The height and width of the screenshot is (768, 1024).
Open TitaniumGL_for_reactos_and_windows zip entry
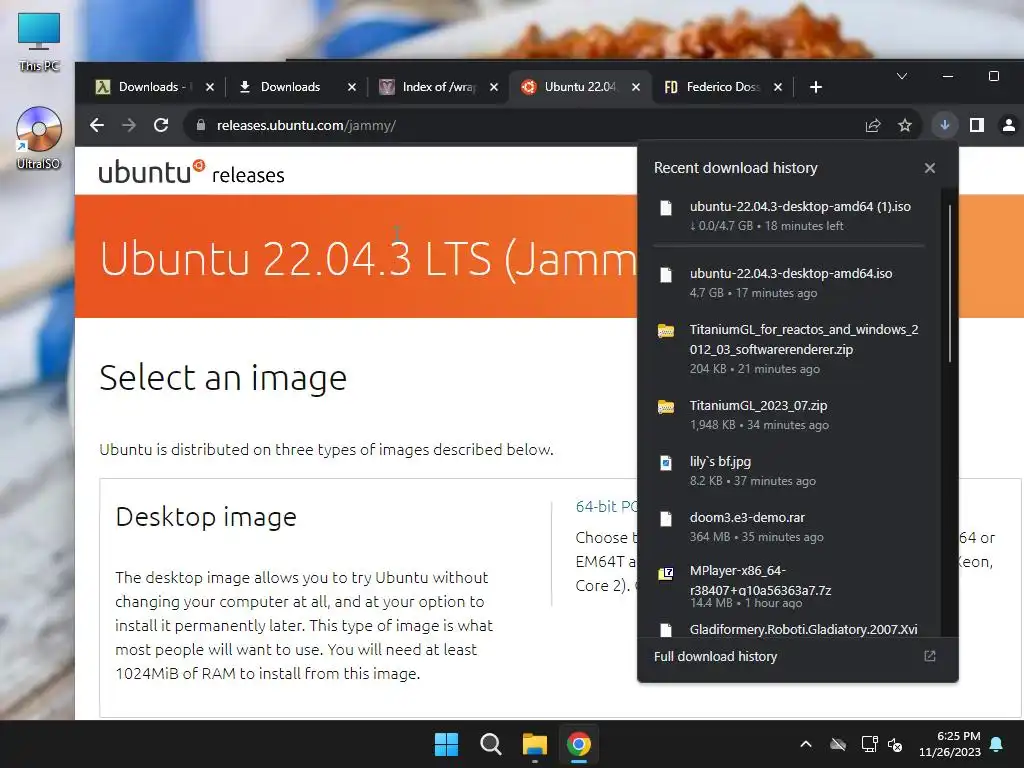tap(789, 349)
